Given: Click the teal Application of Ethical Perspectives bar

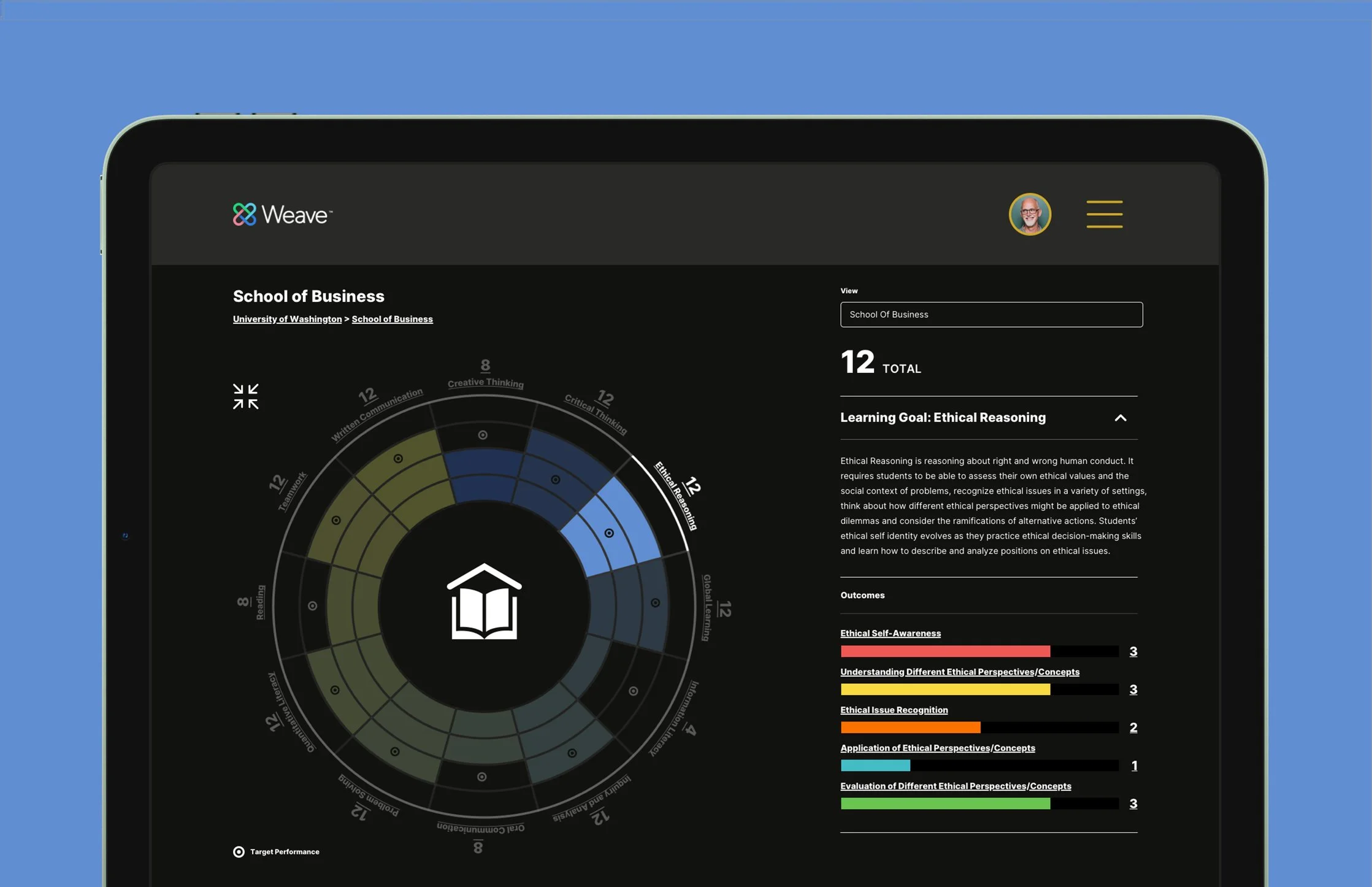Looking at the screenshot, I should (875, 766).
